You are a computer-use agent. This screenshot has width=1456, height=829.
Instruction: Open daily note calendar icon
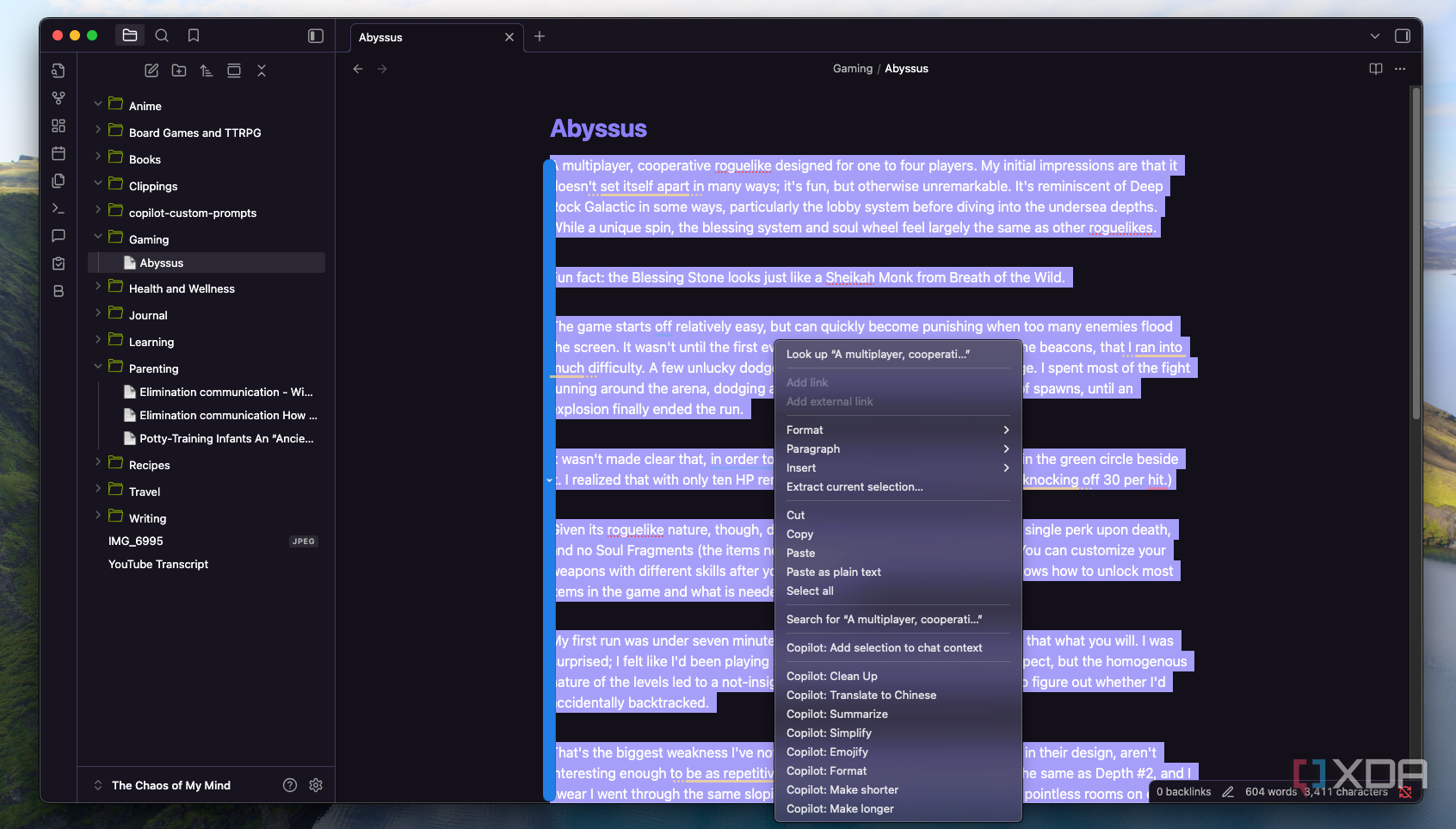59,153
